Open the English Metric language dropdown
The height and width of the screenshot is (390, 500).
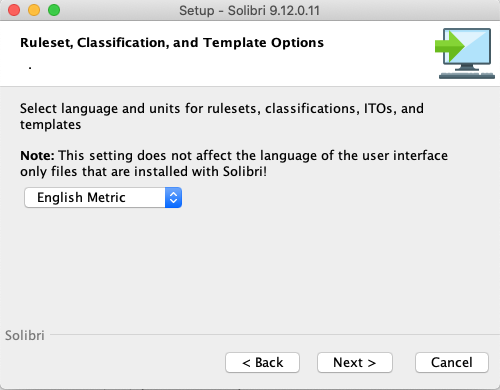point(103,197)
